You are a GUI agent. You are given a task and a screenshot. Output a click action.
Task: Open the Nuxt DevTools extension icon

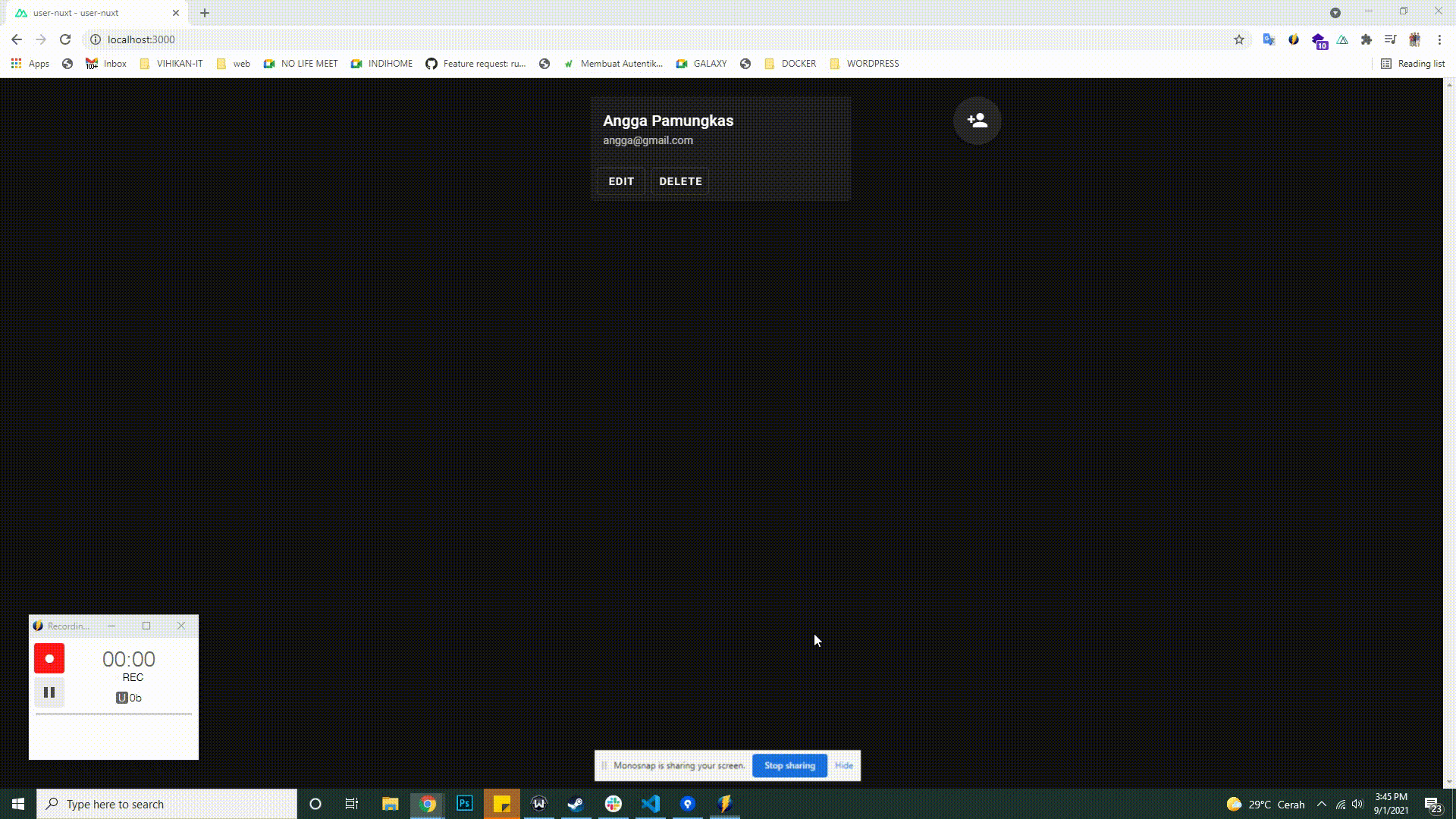pyautogui.click(x=1342, y=39)
